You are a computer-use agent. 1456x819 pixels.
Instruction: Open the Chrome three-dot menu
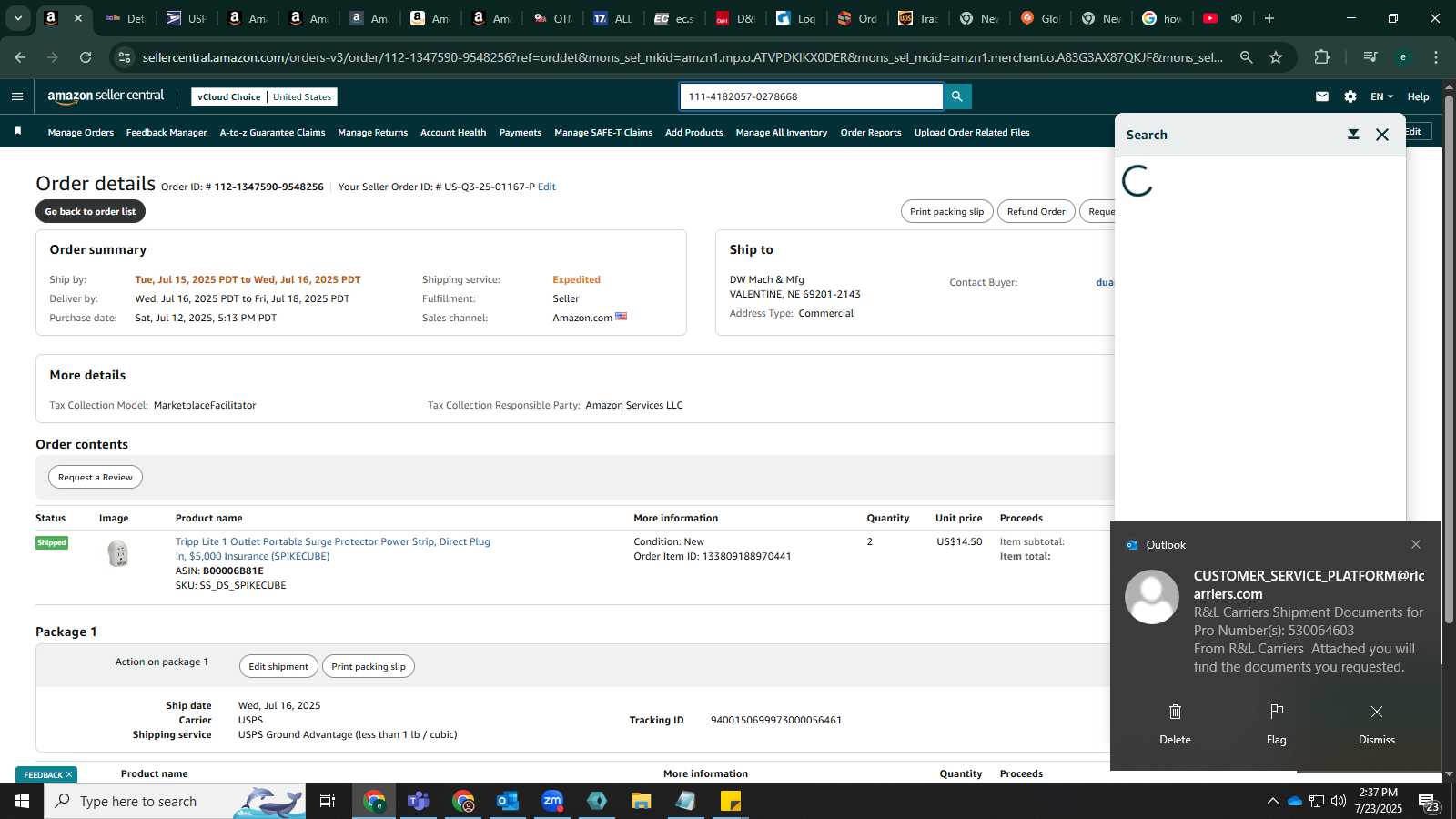[x=1436, y=57]
